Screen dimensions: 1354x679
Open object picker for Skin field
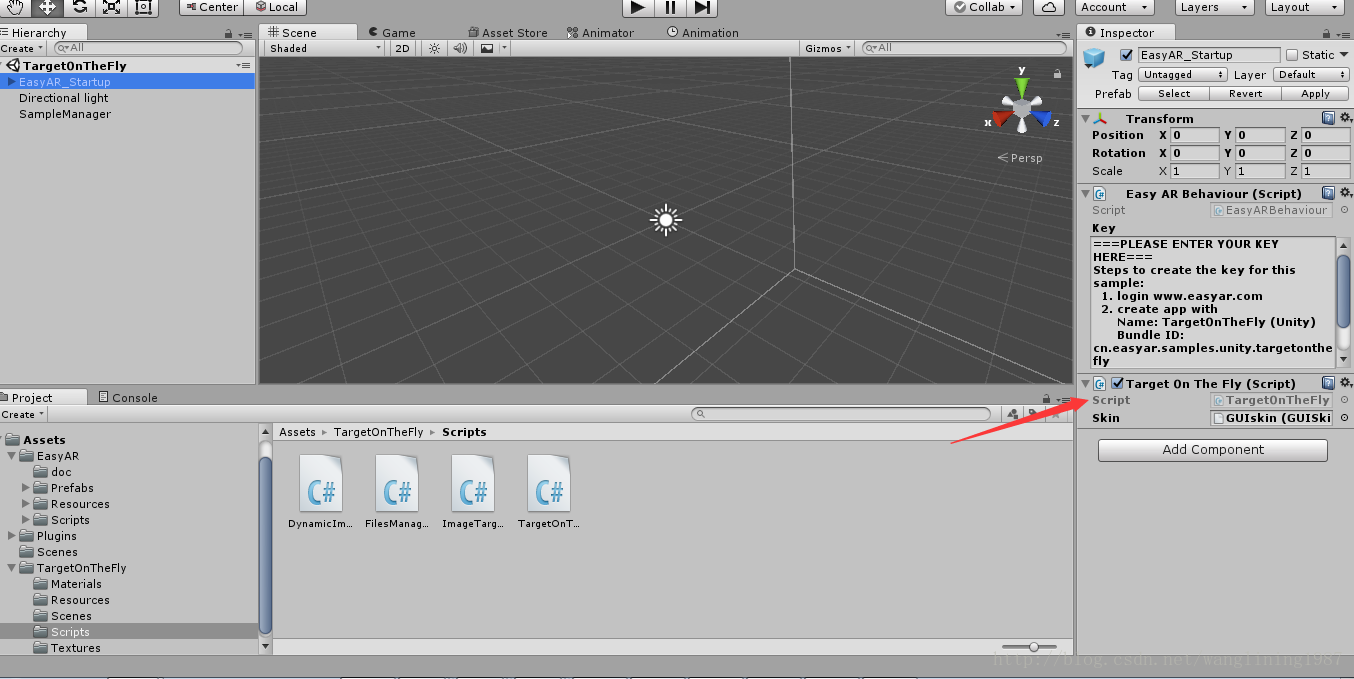1344,418
